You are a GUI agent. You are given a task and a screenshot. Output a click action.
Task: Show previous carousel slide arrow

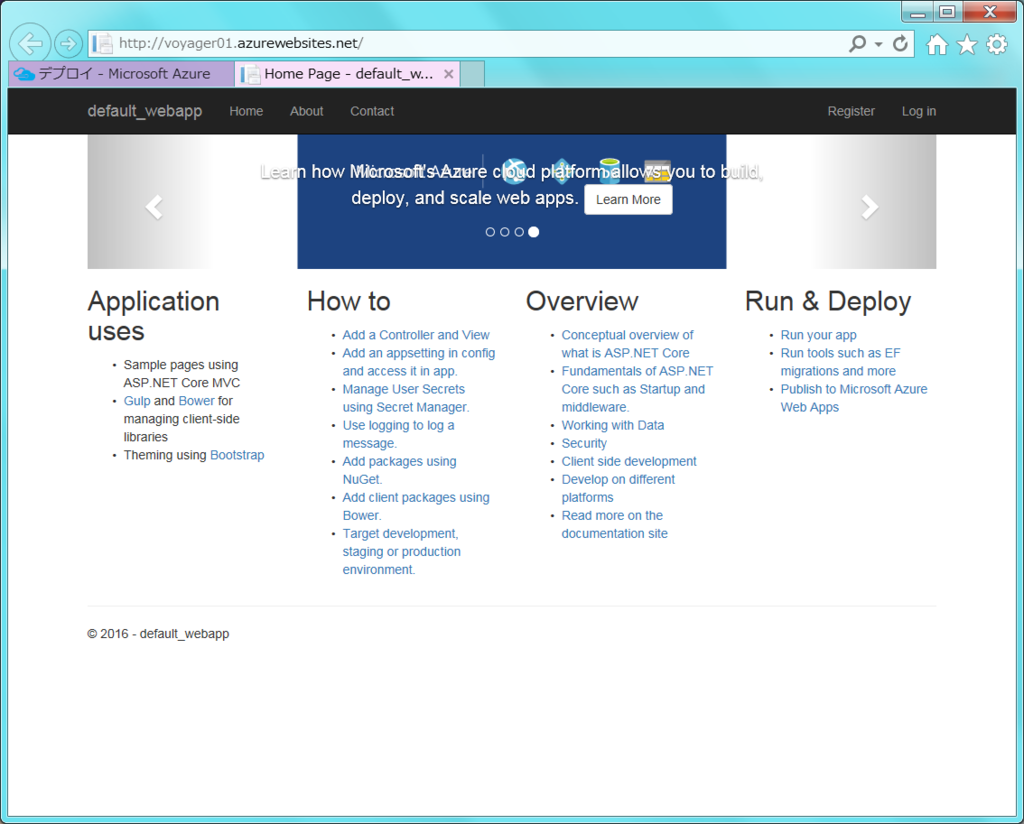coord(154,208)
